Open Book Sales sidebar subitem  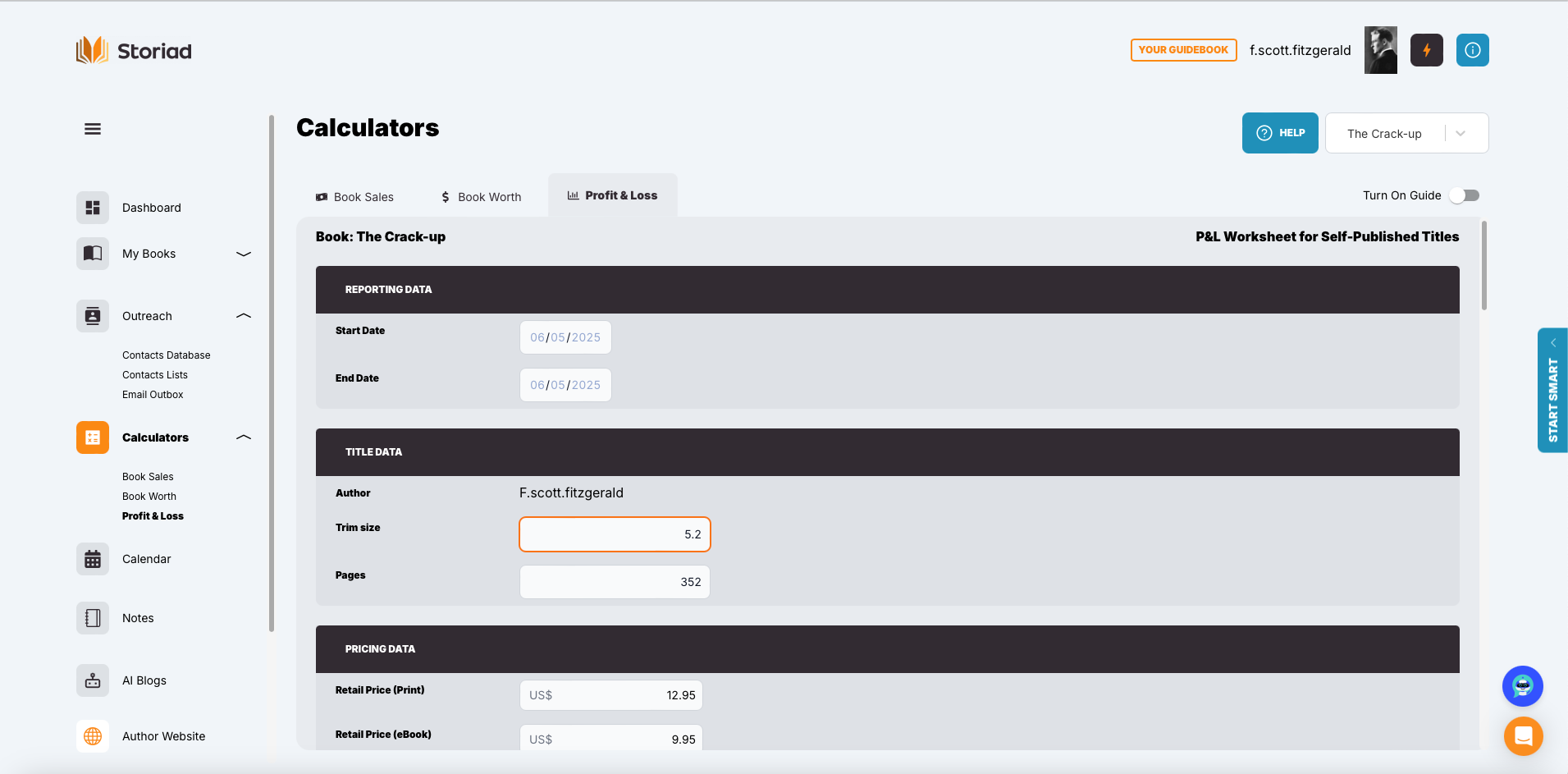tap(148, 477)
